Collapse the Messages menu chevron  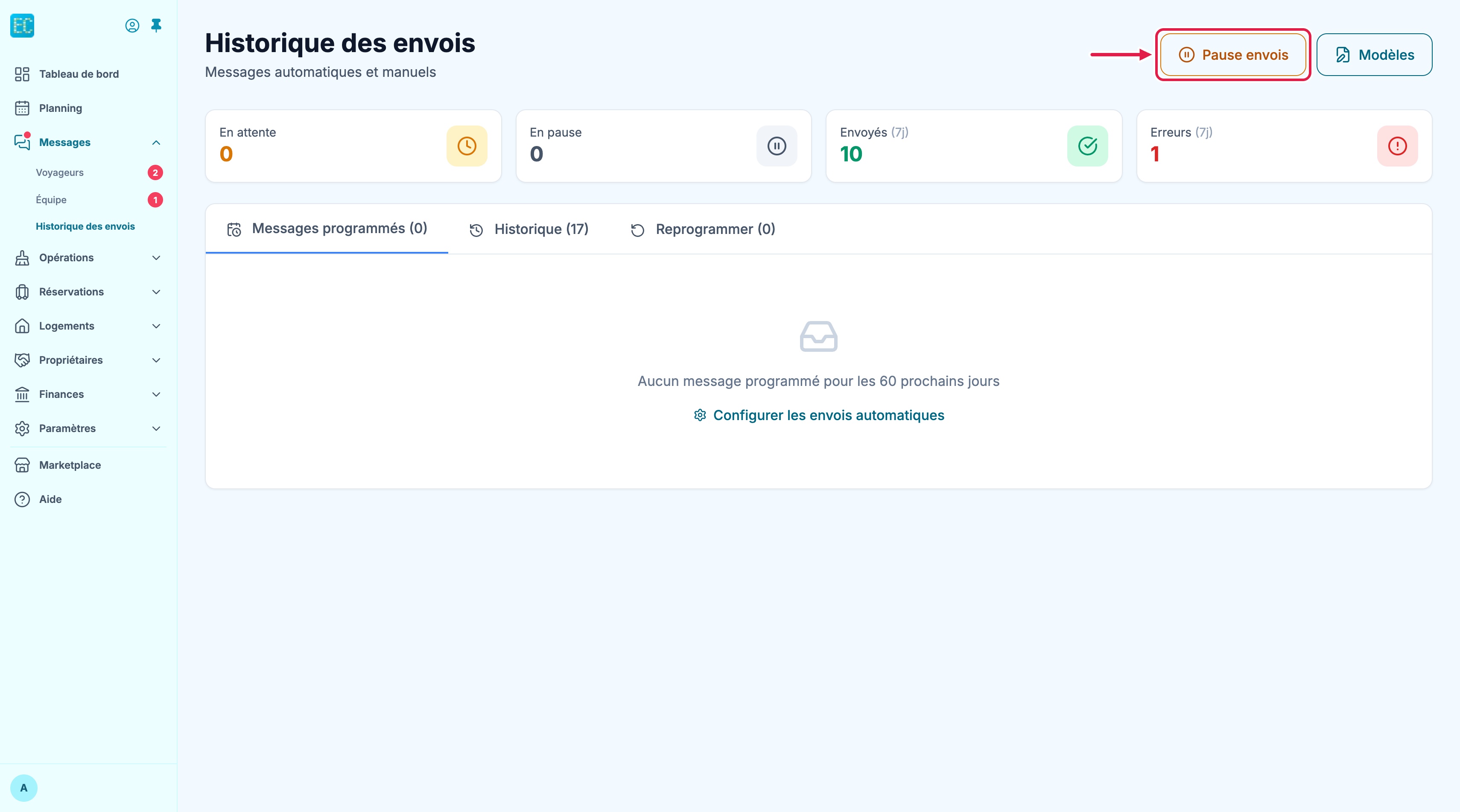pyautogui.click(x=156, y=143)
